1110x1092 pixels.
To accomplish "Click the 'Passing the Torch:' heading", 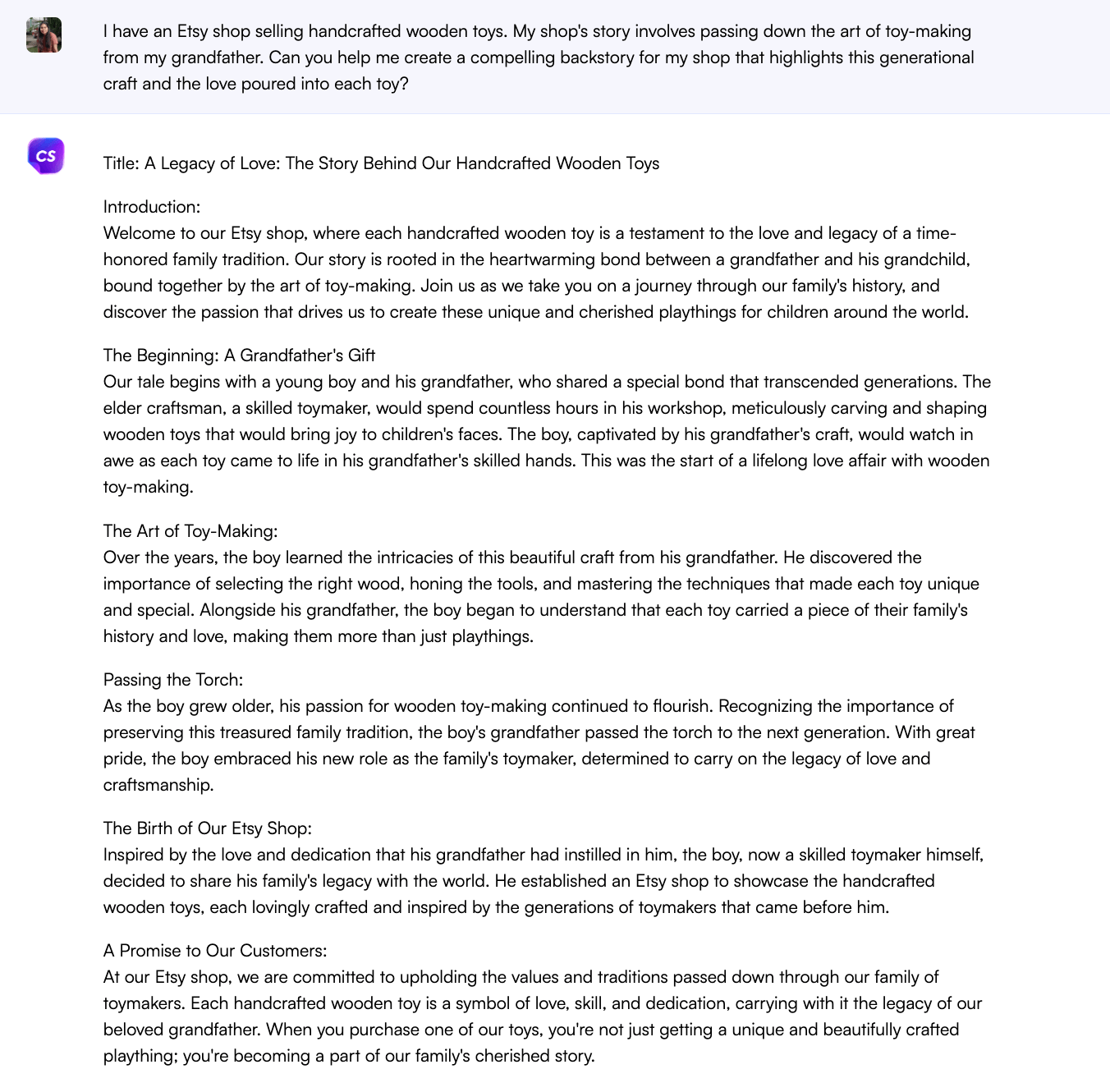I will click(173, 680).
